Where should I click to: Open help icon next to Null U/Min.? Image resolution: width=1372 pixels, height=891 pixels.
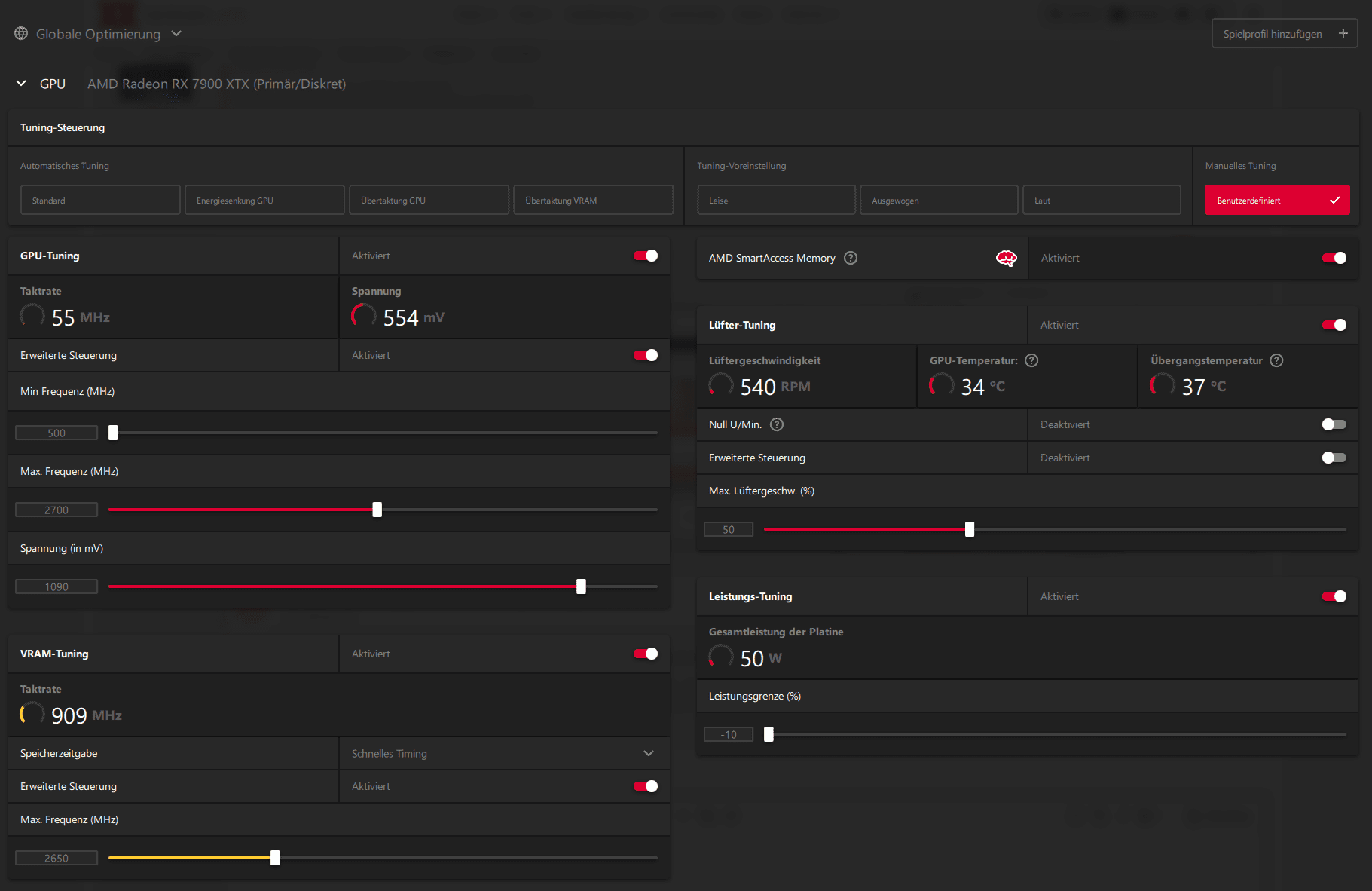tap(777, 424)
